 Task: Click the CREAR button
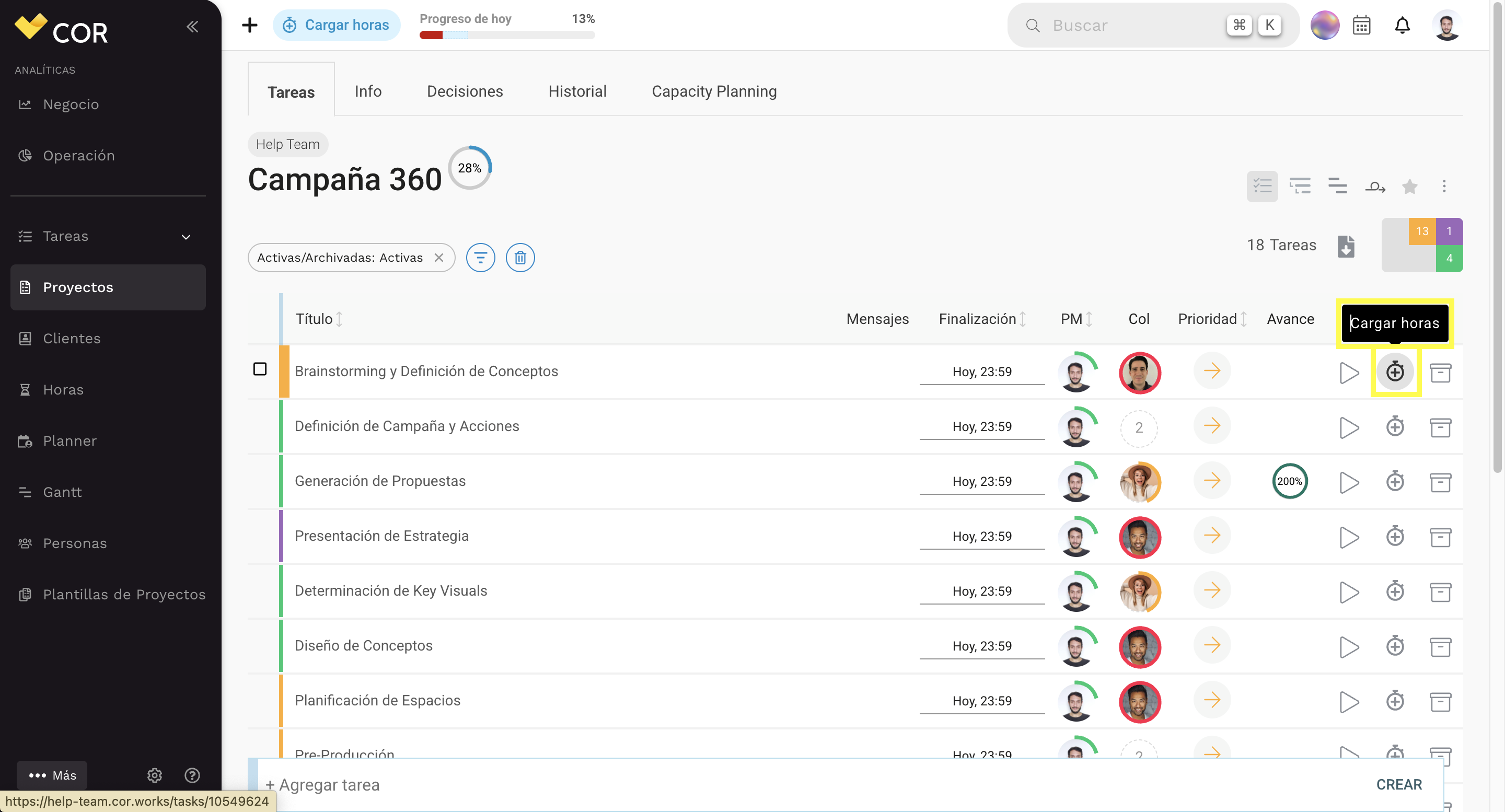coord(1399,784)
